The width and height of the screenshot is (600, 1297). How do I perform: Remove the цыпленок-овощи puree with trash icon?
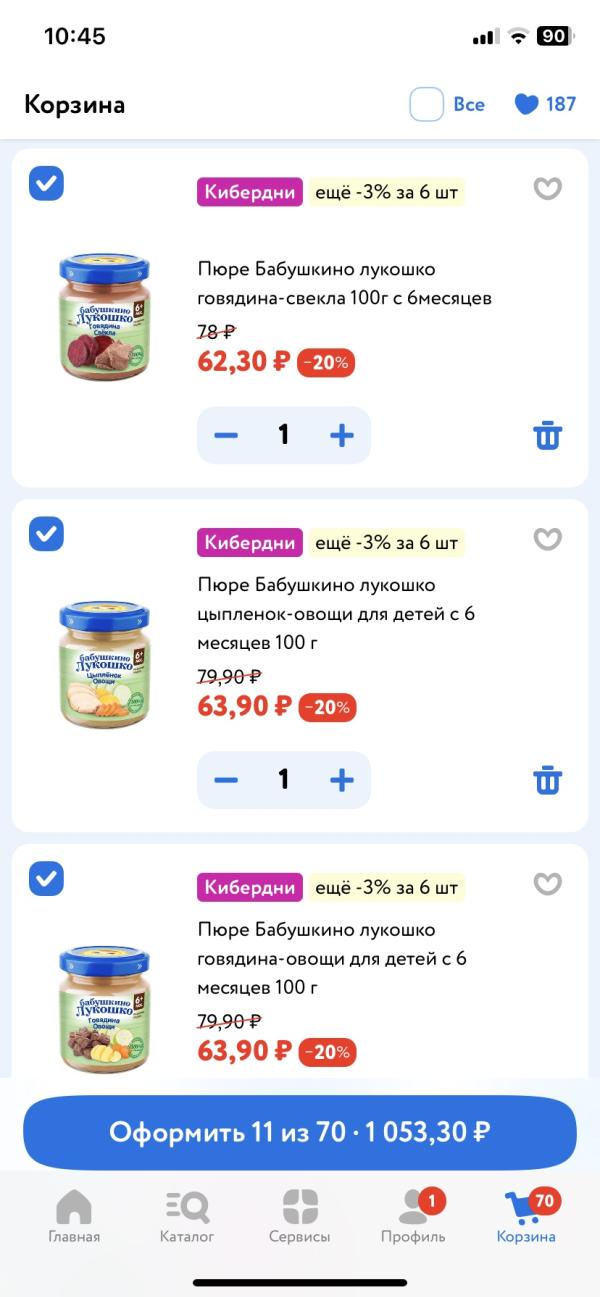point(547,780)
